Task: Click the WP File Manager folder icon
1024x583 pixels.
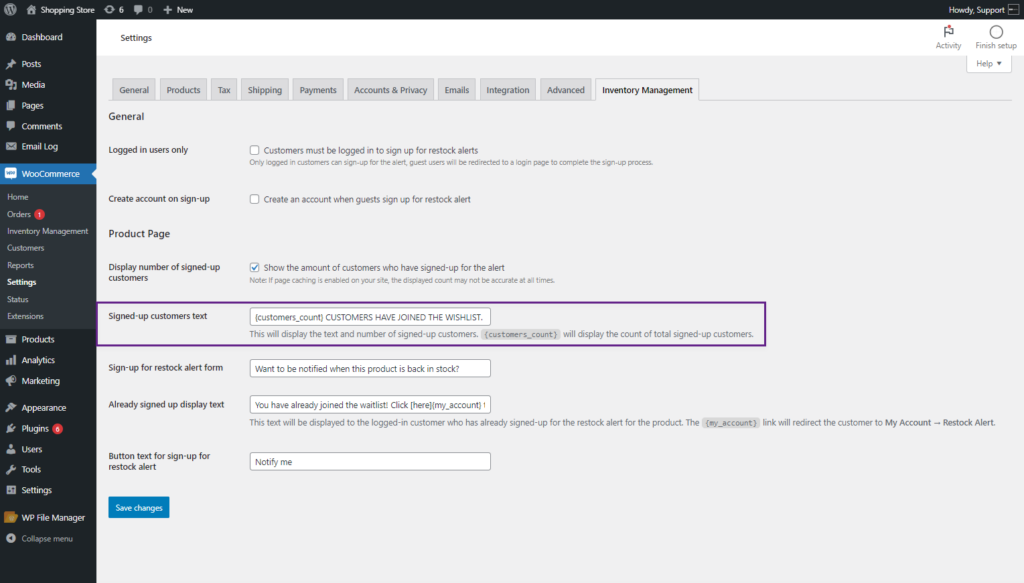Action: pyautogui.click(x=10, y=518)
